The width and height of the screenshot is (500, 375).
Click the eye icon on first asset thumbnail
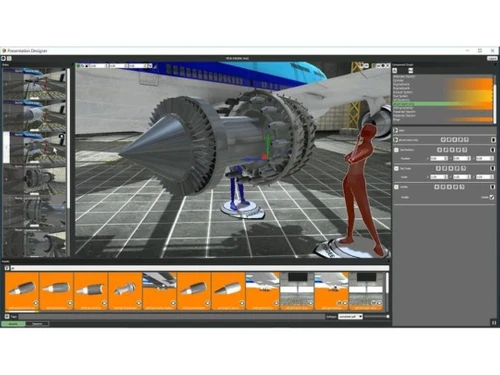[36, 303]
